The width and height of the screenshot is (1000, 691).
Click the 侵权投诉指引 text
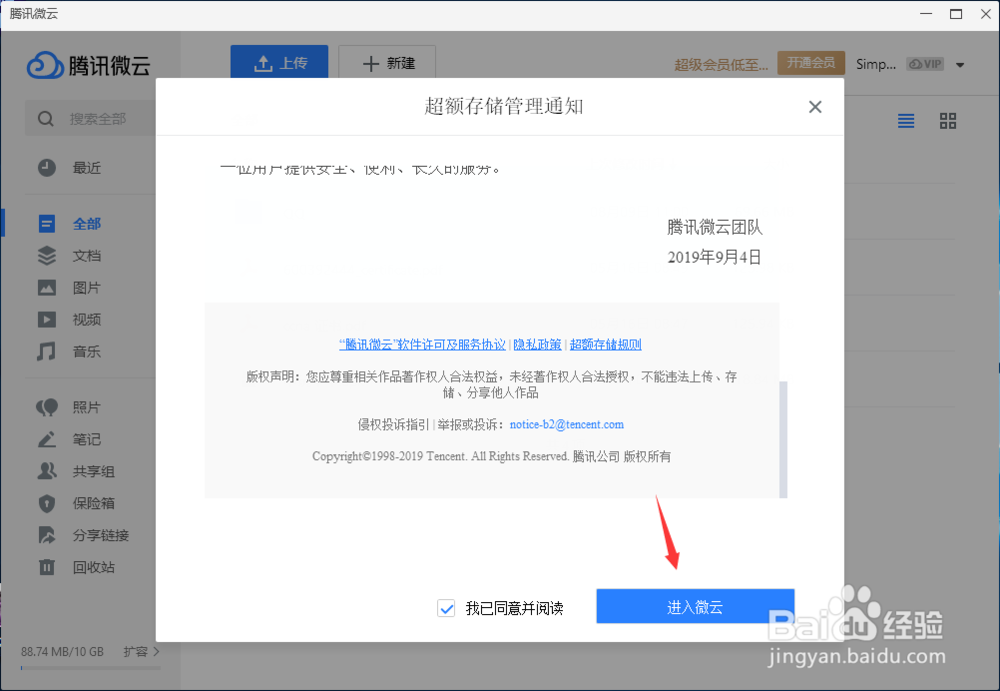click(x=393, y=424)
